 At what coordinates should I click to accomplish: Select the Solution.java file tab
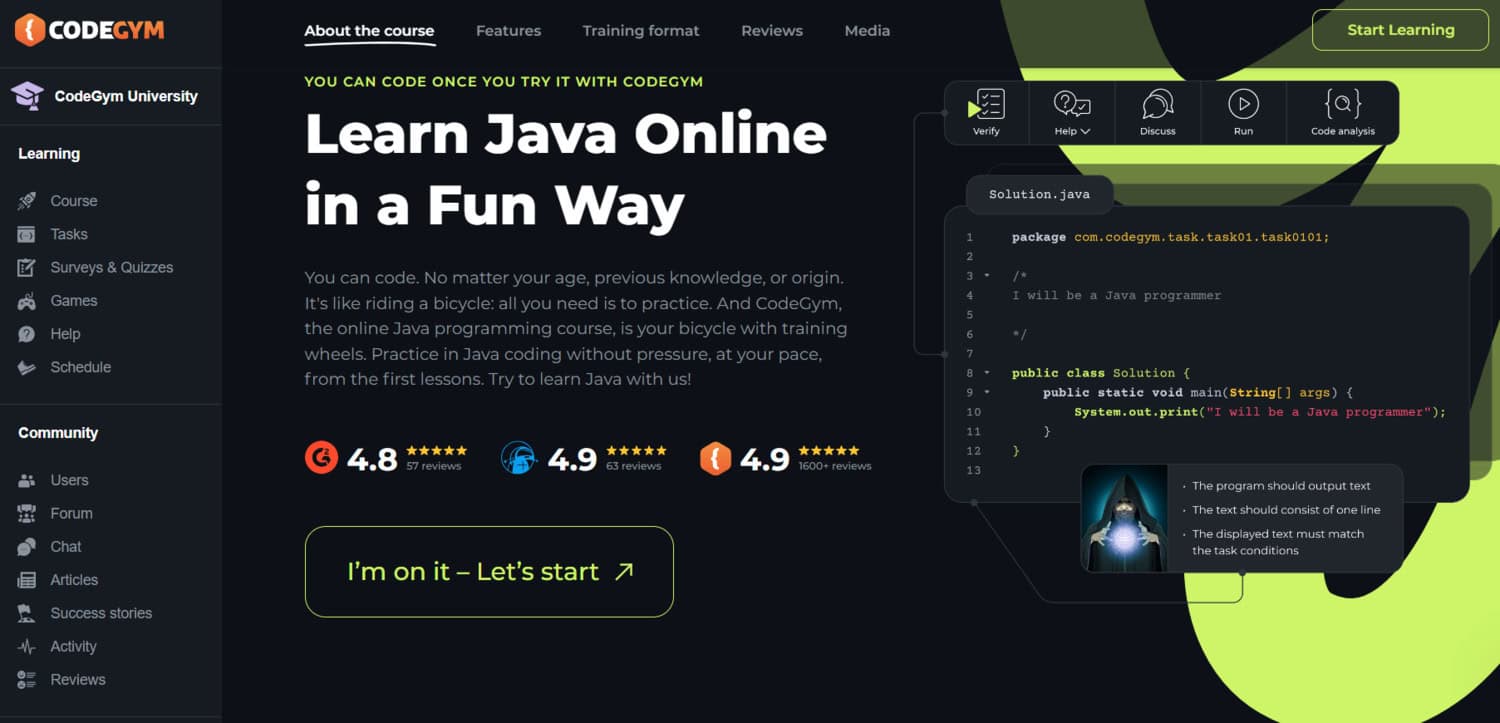click(x=1039, y=194)
